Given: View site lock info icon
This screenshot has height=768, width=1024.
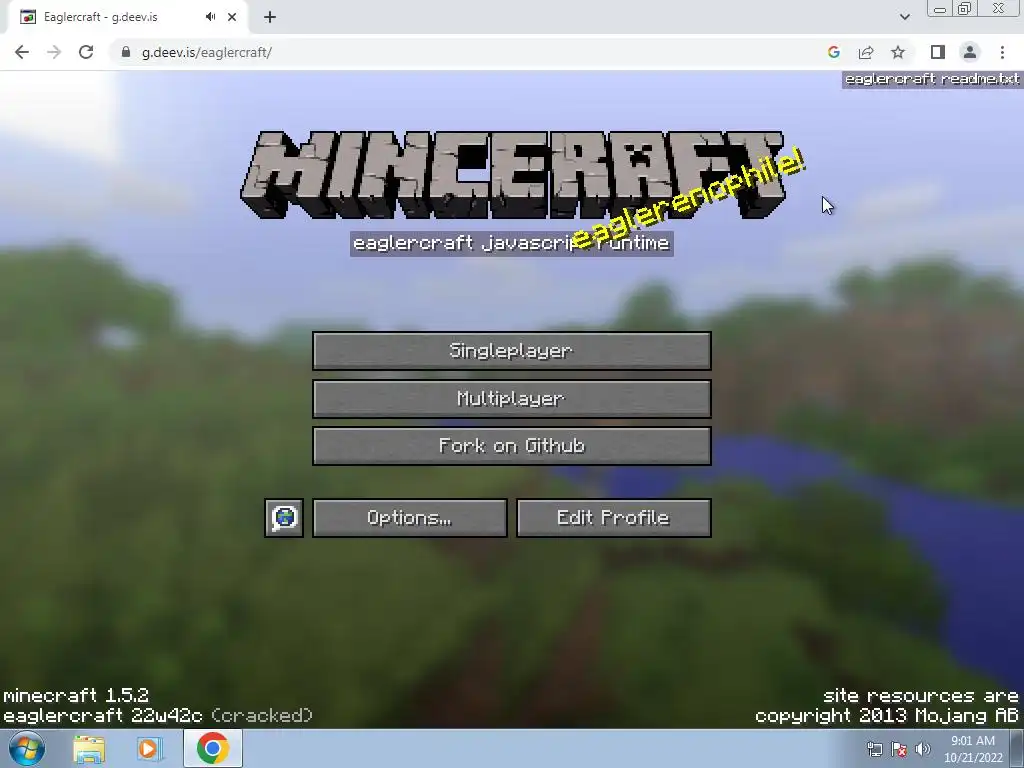Looking at the screenshot, I should pyautogui.click(x=126, y=52).
